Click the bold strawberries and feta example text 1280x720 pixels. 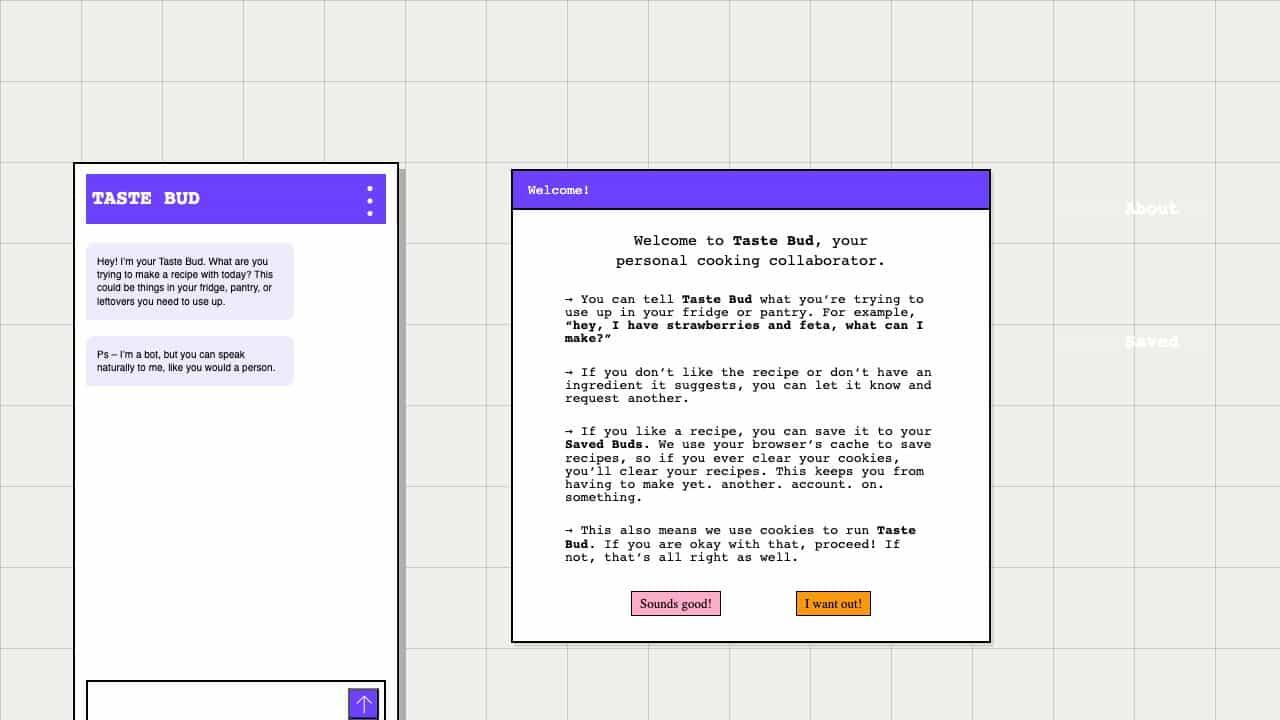click(744, 332)
